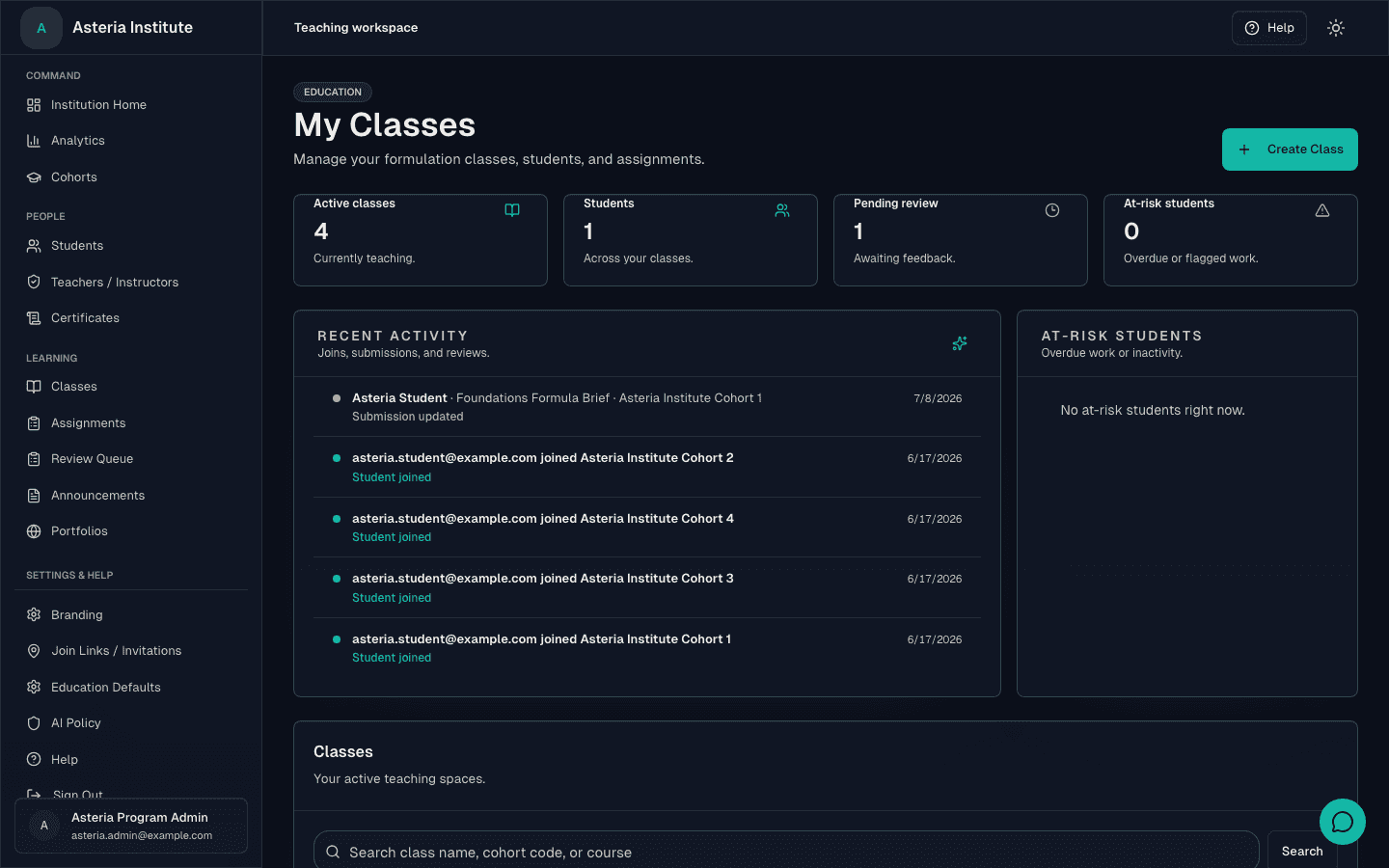Open Analytics bar chart icon
This screenshot has height=868, width=1389.
(34, 141)
